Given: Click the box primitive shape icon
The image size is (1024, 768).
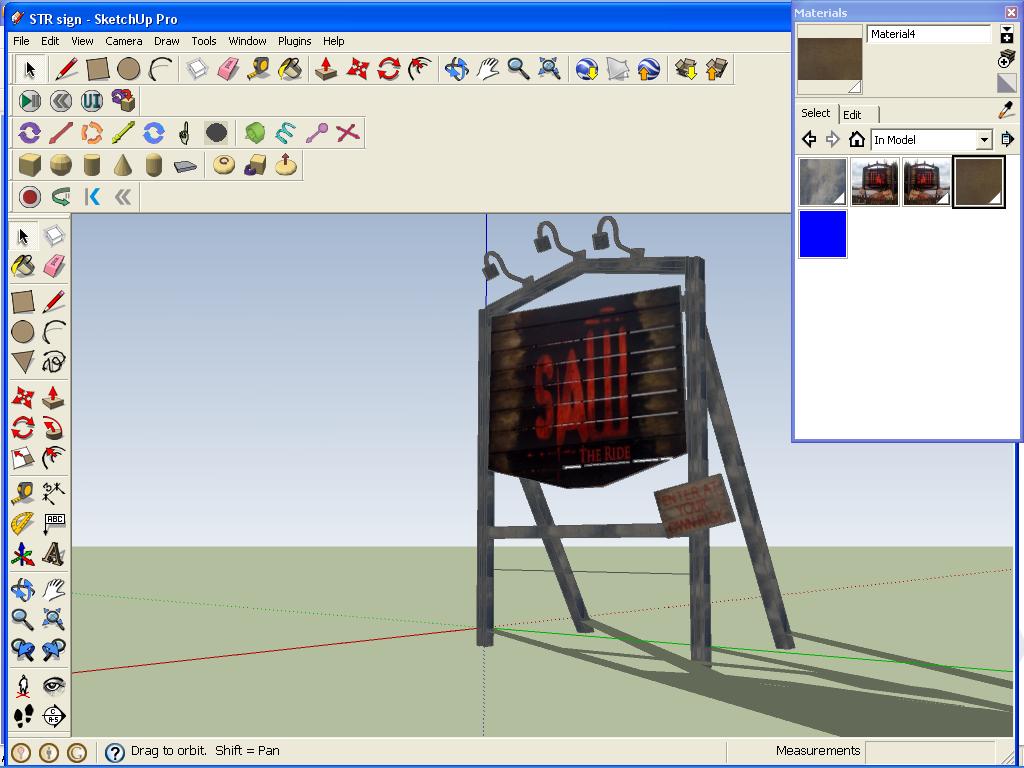Looking at the screenshot, I should (x=30, y=165).
